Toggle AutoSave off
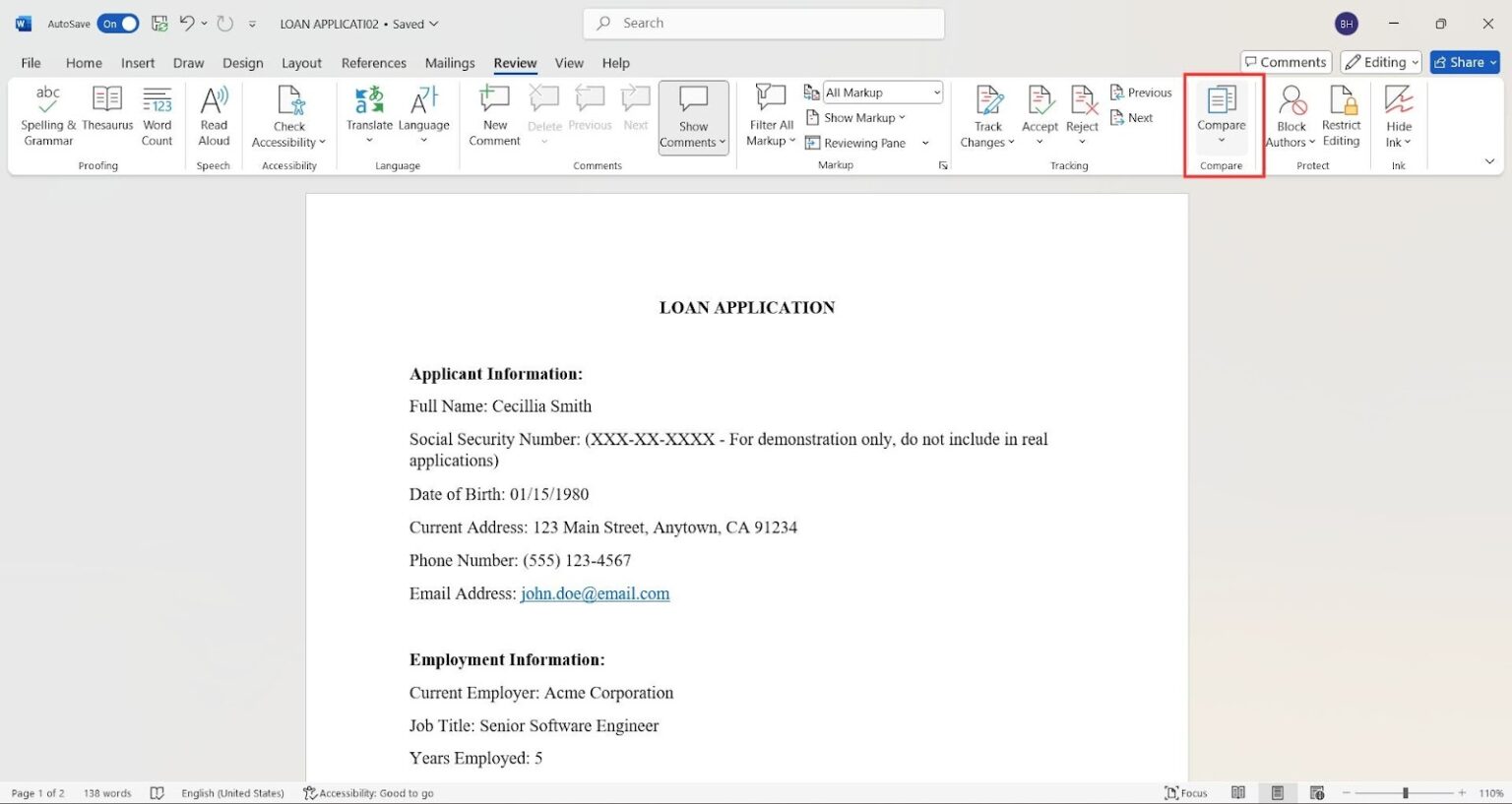The image size is (1512, 804). (x=117, y=23)
